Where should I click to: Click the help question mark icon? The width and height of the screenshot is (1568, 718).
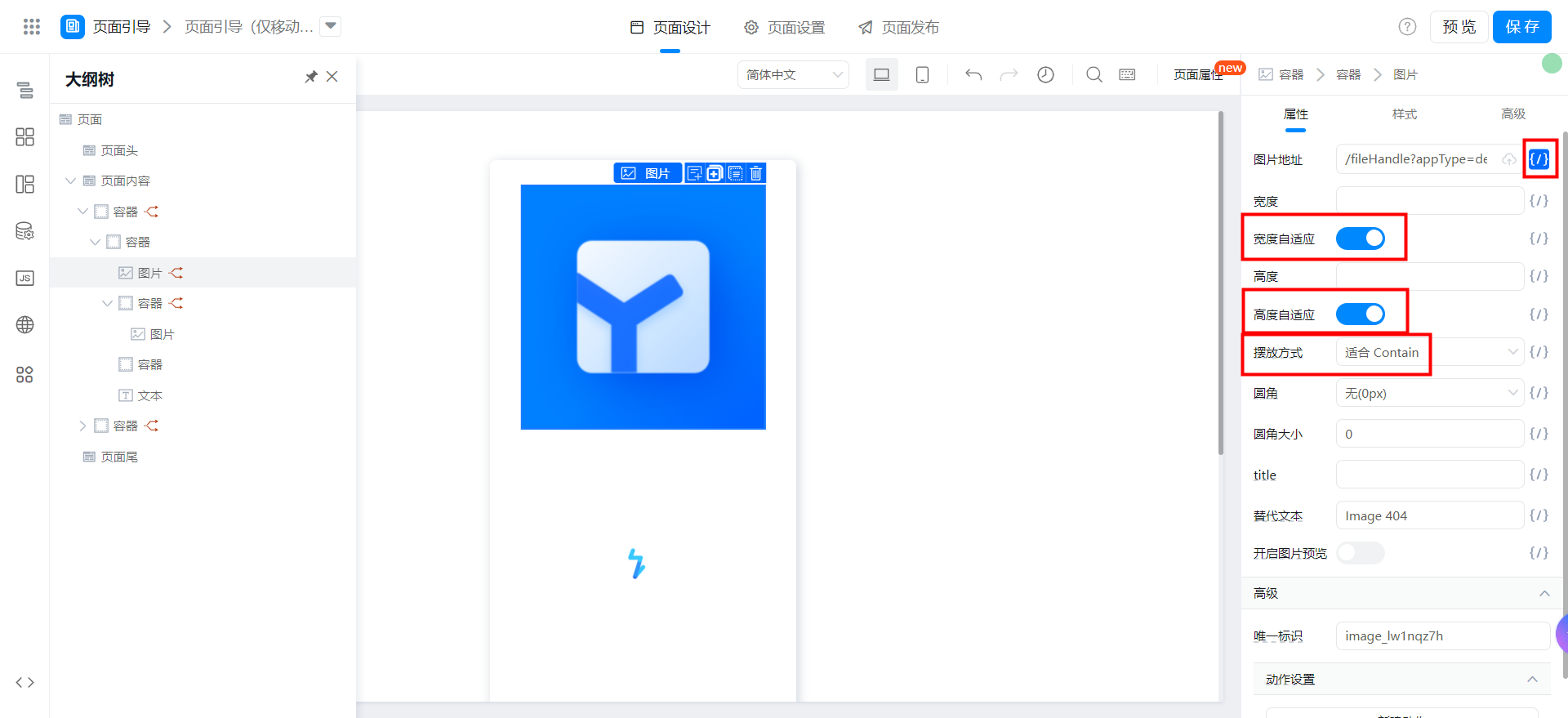coord(1407,27)
